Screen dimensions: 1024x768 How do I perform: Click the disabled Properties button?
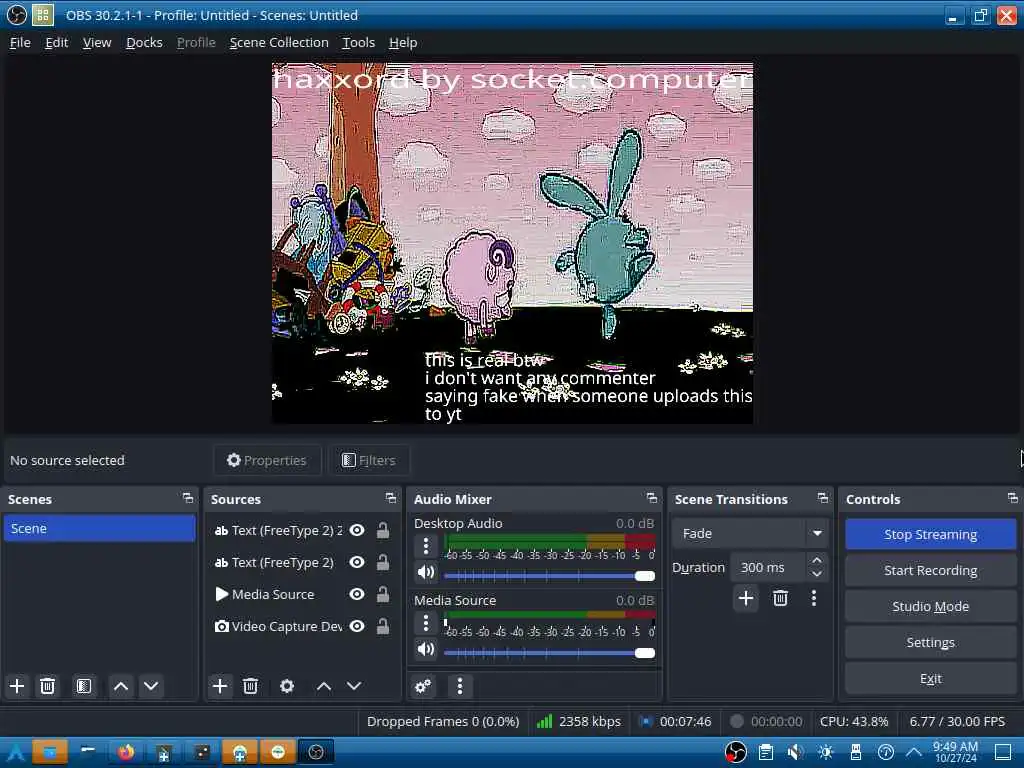(266, 460)
